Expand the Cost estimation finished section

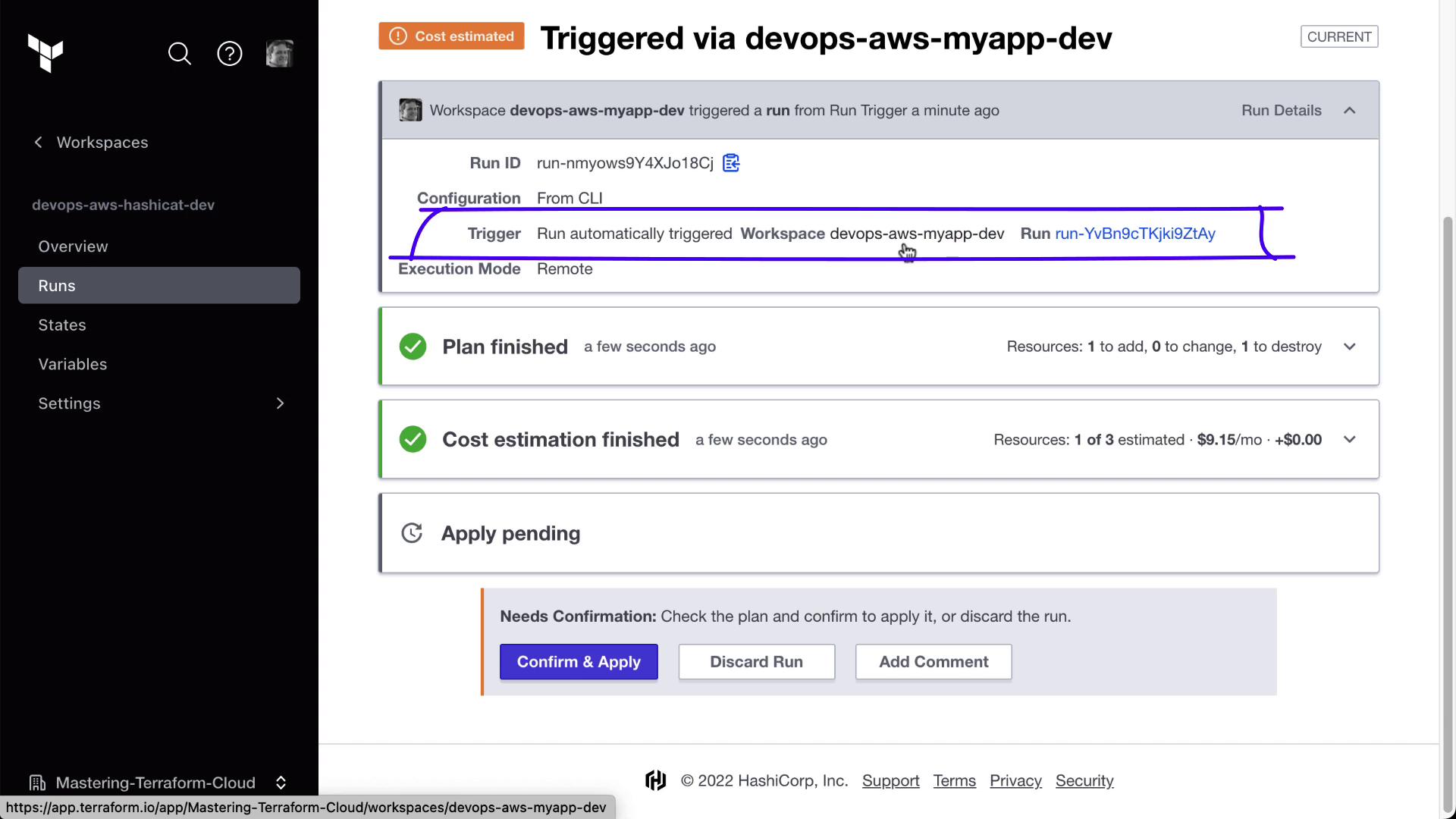1349,440
